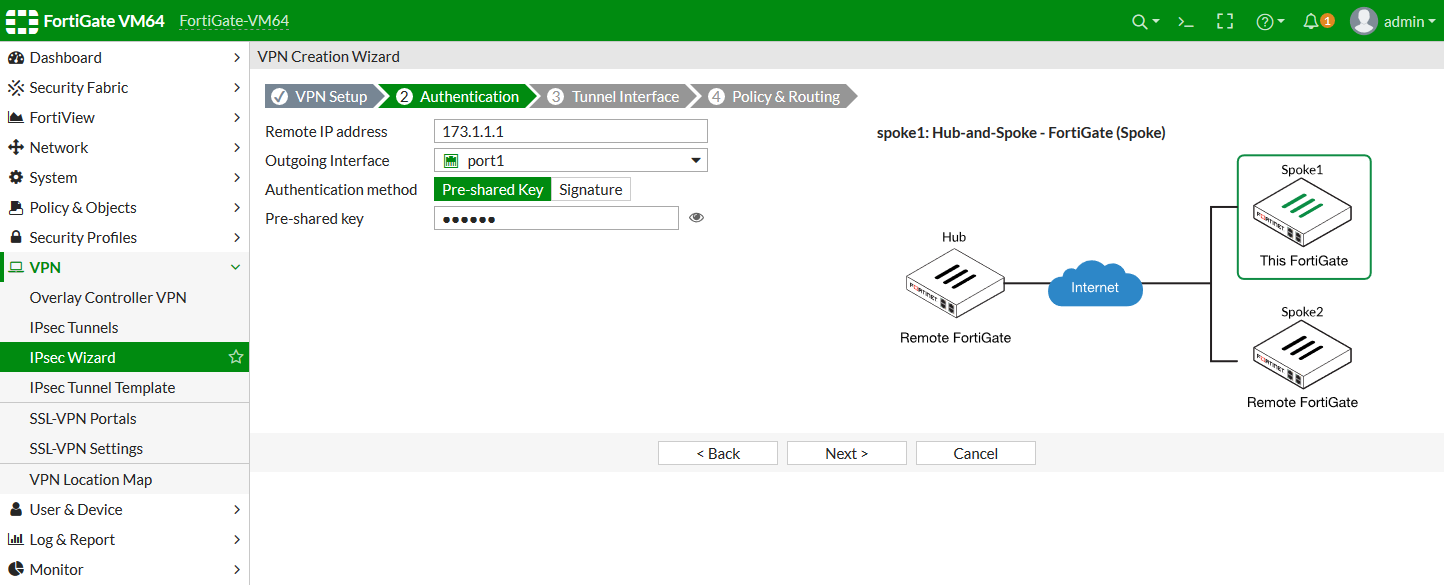Click the Hub FortiGate device image
Image resolution: width=1444 pixels, height=585 pixels.
(955, 285)
